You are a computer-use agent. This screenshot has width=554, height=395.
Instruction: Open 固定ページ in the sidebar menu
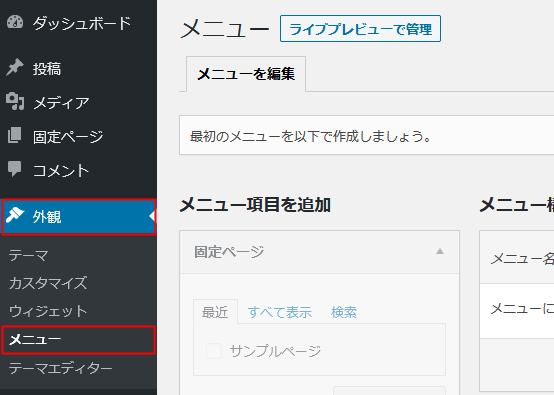(68, 137)
